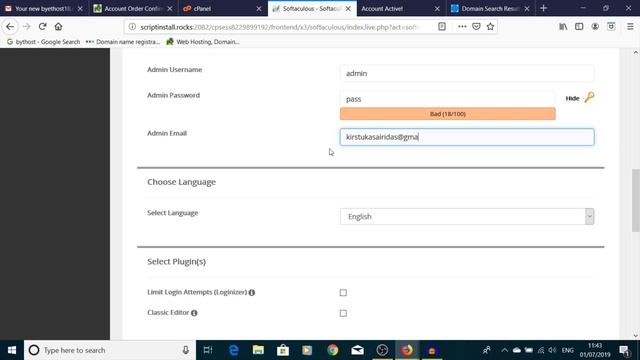640x360 pixels.
Task: Open the Firefox taskbar icon
Action: pyautogui.click(x=407, y=350)
